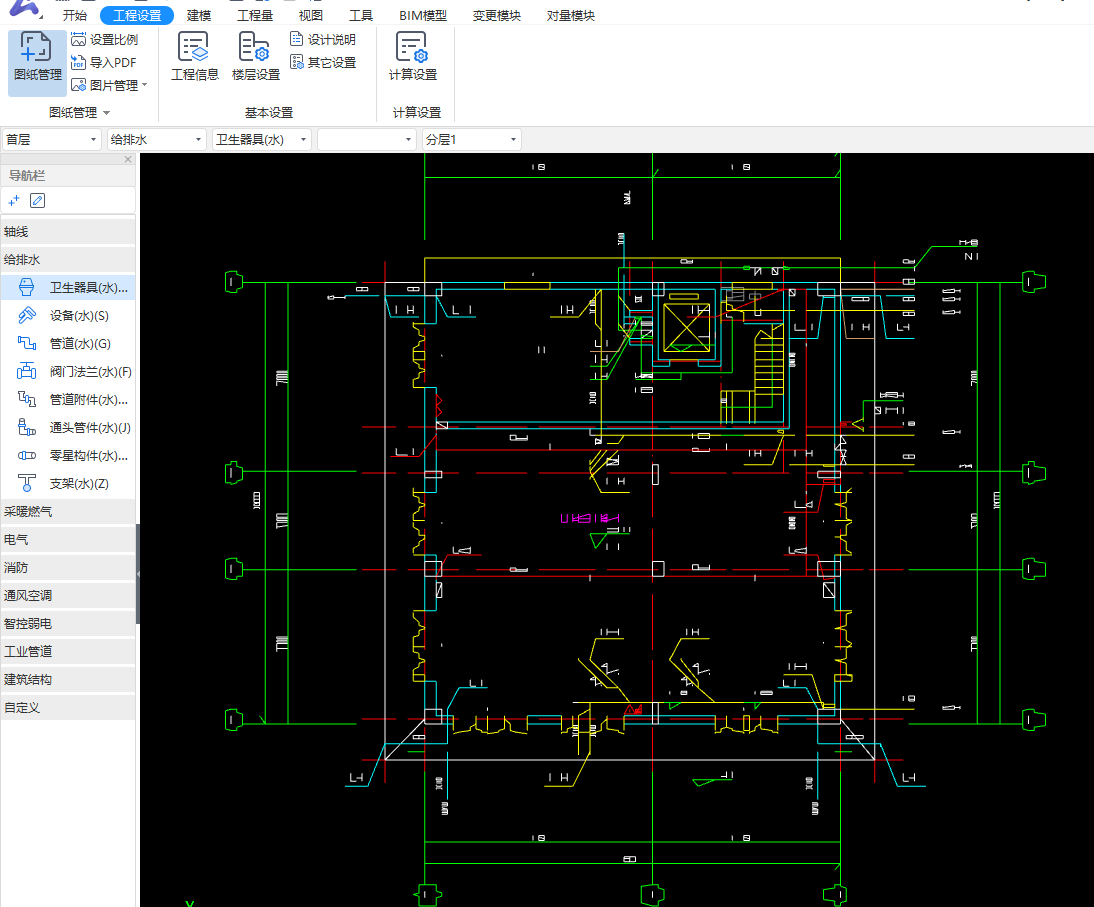Expand the 建筑结构 section
The height and width of the screenshot is (907, 1094).
point(68,679)
